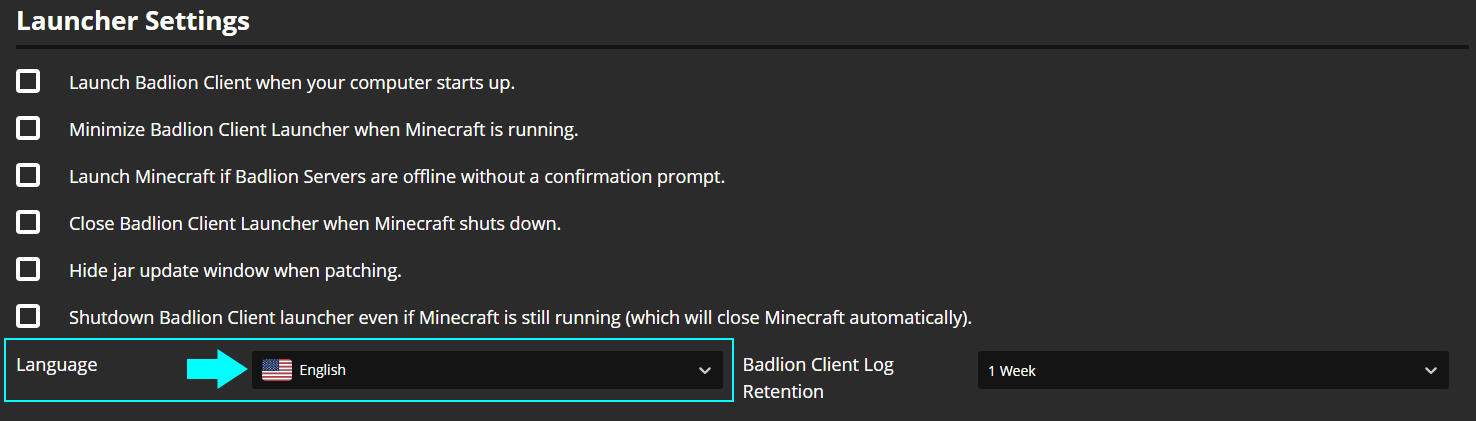Viewport: 1476px width, 421px height.
Task: Click the cyan arrow pointing at Language
Action: click(x=217, y=370)
